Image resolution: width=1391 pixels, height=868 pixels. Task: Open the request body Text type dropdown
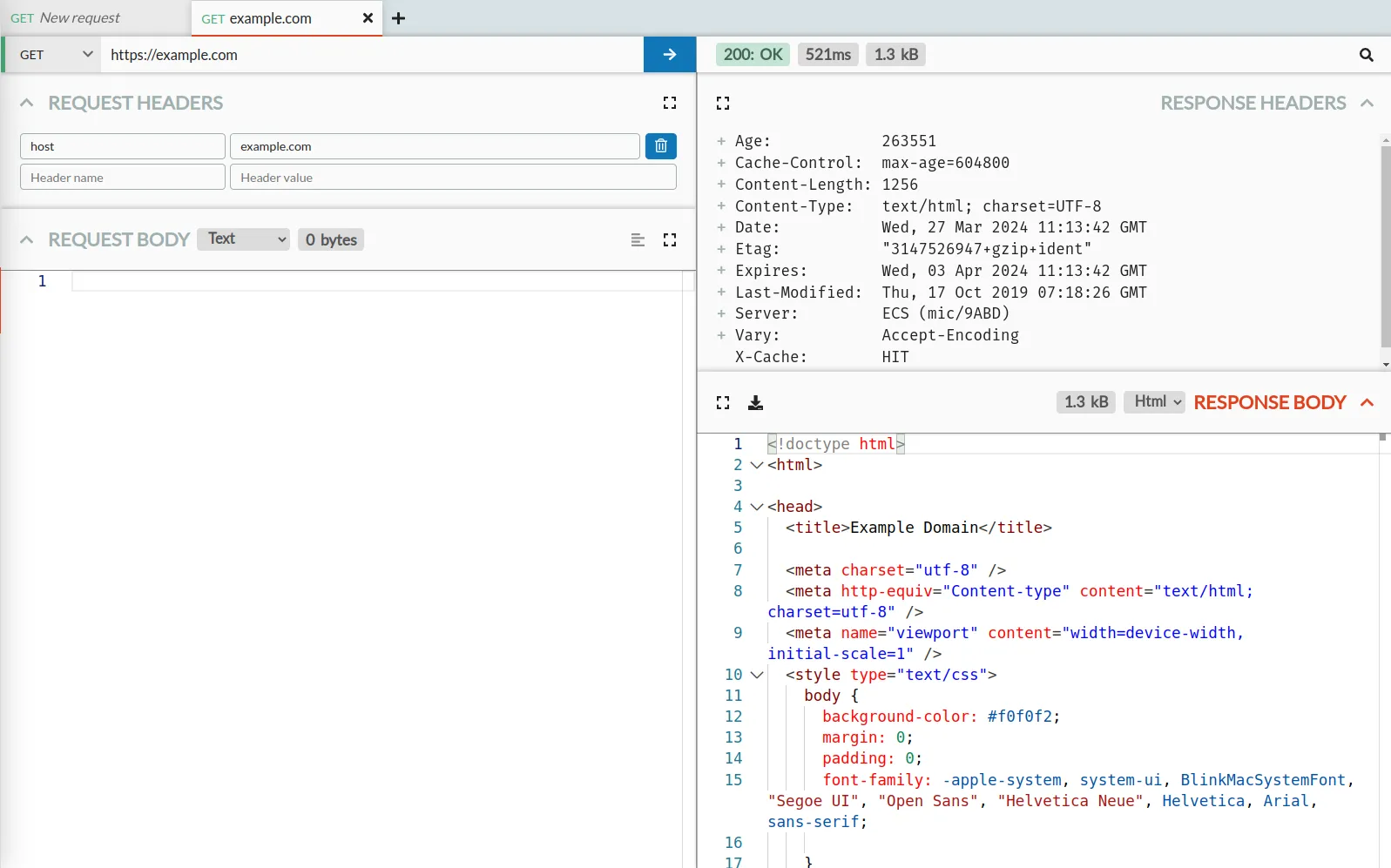[x=243, y=239]
